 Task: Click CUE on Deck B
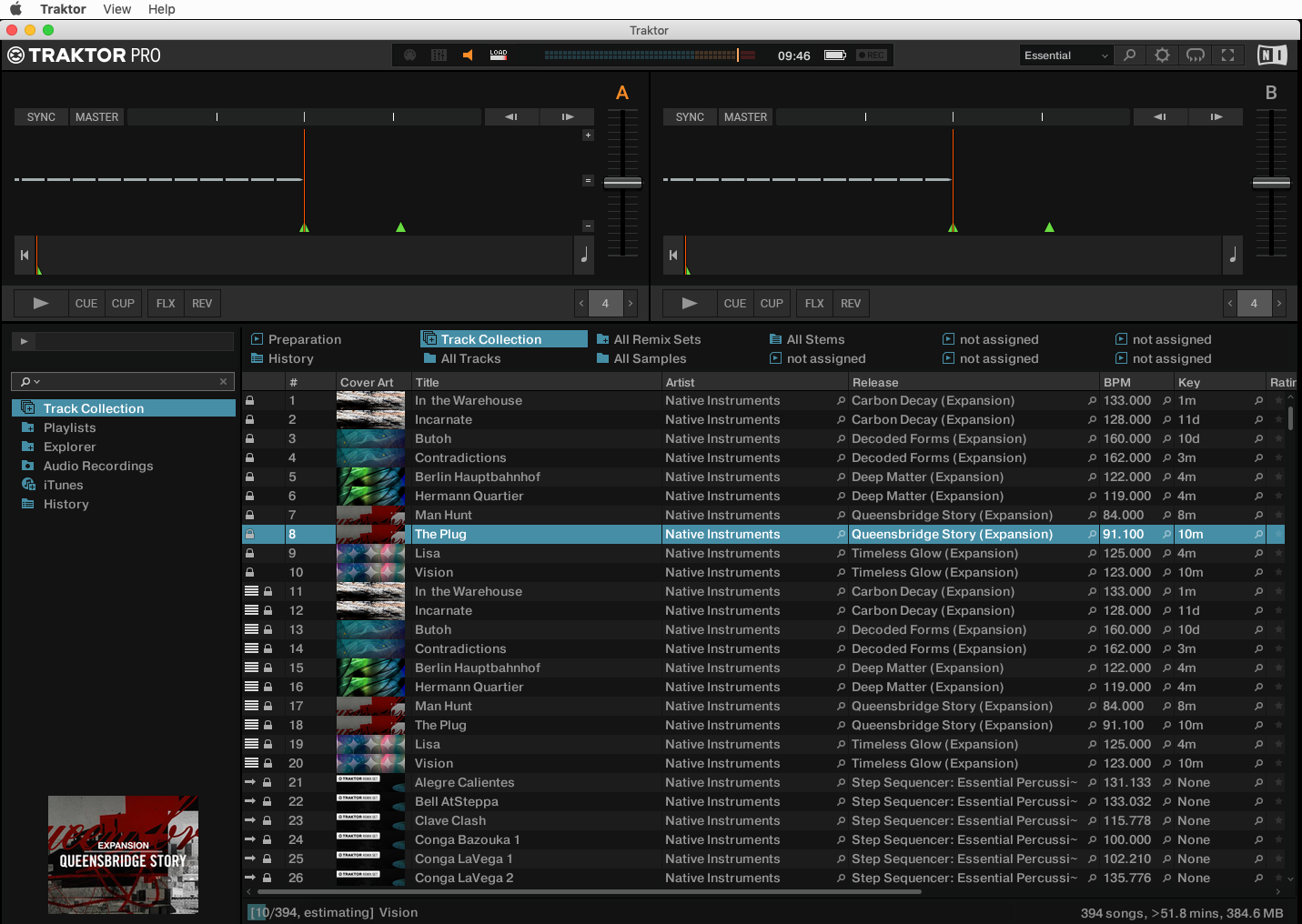click(x=735, y=304)
